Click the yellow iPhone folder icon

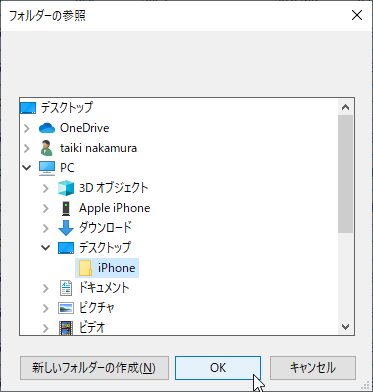coord(85,268)
